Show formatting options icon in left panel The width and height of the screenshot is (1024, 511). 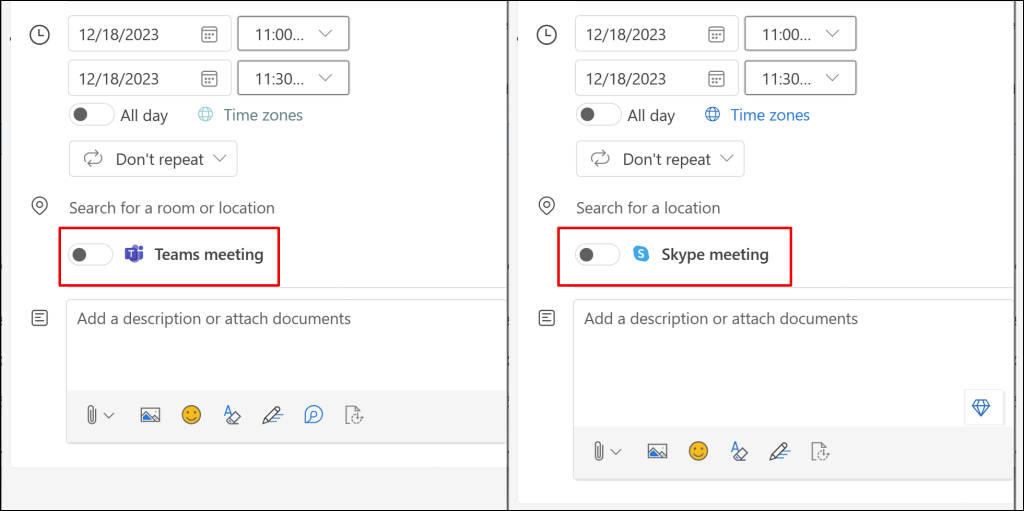232,415
